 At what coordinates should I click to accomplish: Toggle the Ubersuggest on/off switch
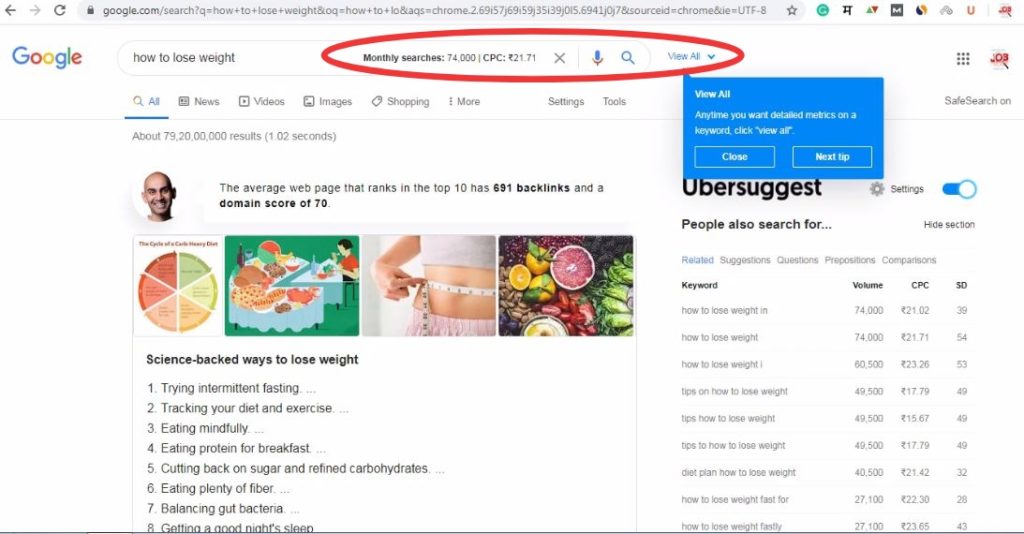coord(959,189)
